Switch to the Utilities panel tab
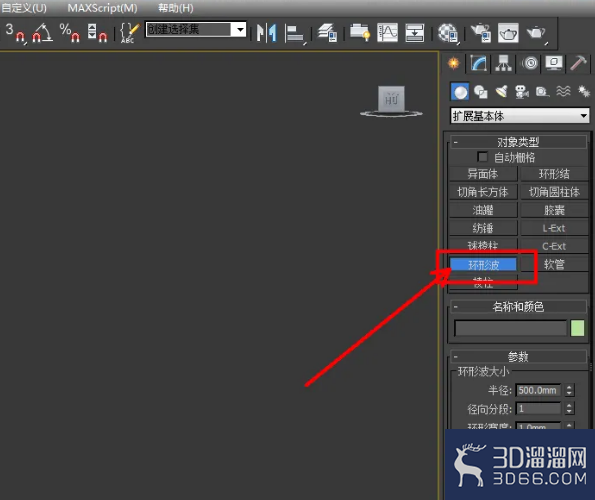Image resolution: width=595 pixels, height=500 pixels. [x=578, y=63]
